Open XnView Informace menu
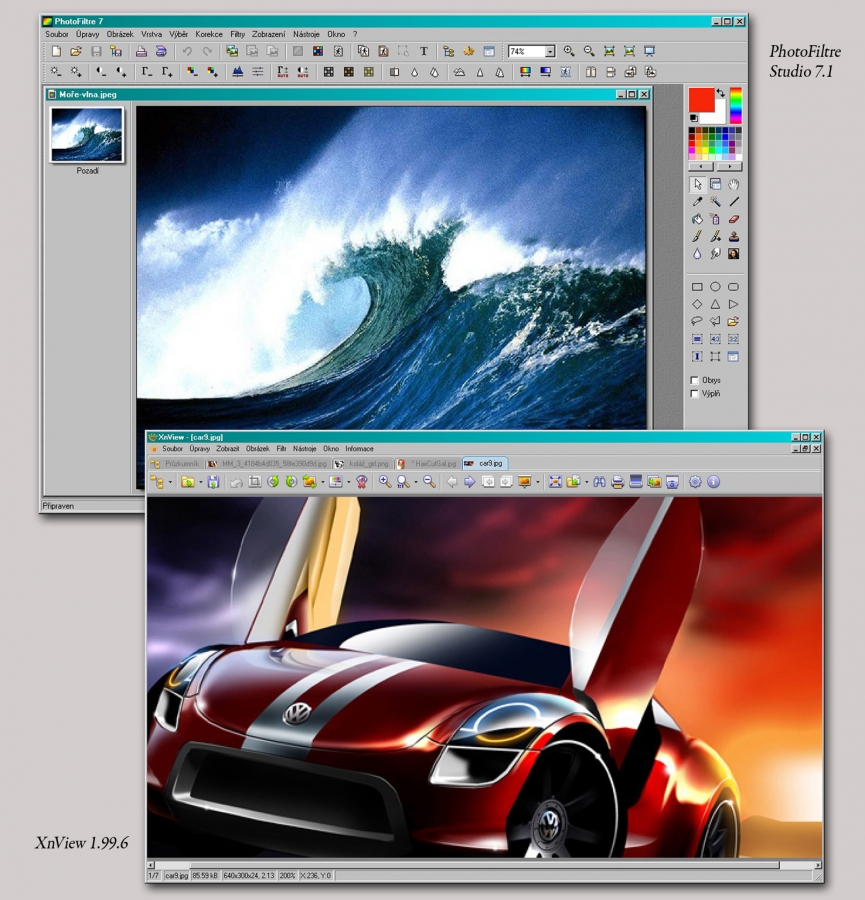Viewport: 865px width, 900px height. pyautogui.click(x=359, y=449)
